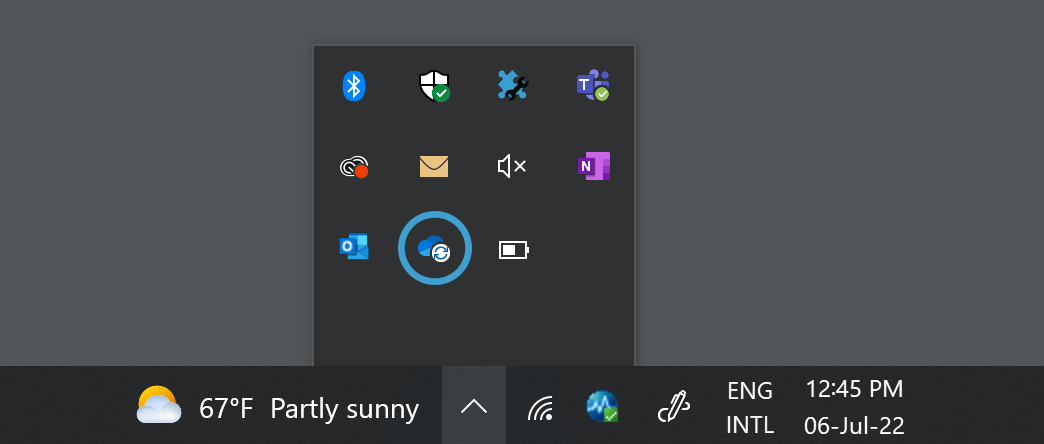Collapse the hidden icons chevron

coord(474,406)
